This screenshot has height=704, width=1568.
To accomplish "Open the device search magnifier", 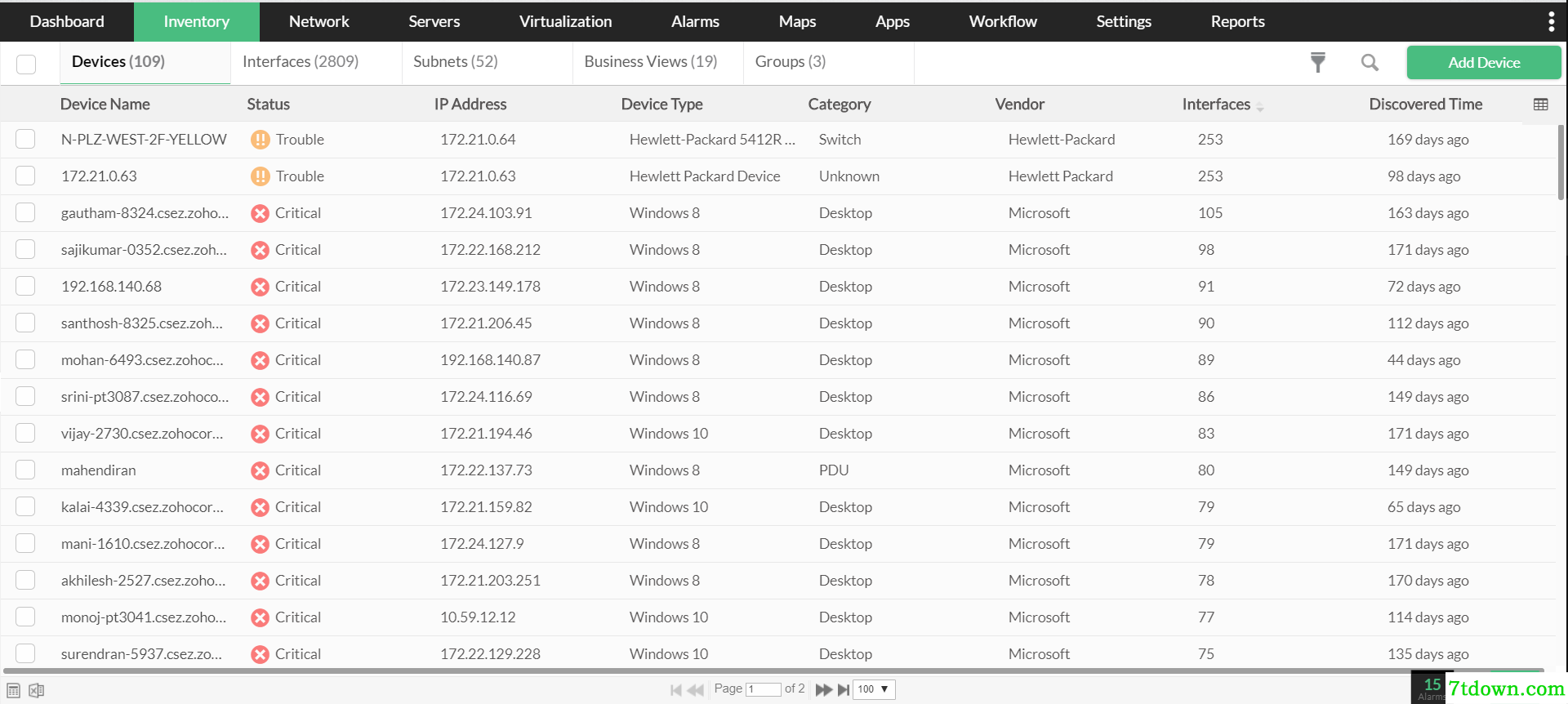I will (x=1370, y=62).
